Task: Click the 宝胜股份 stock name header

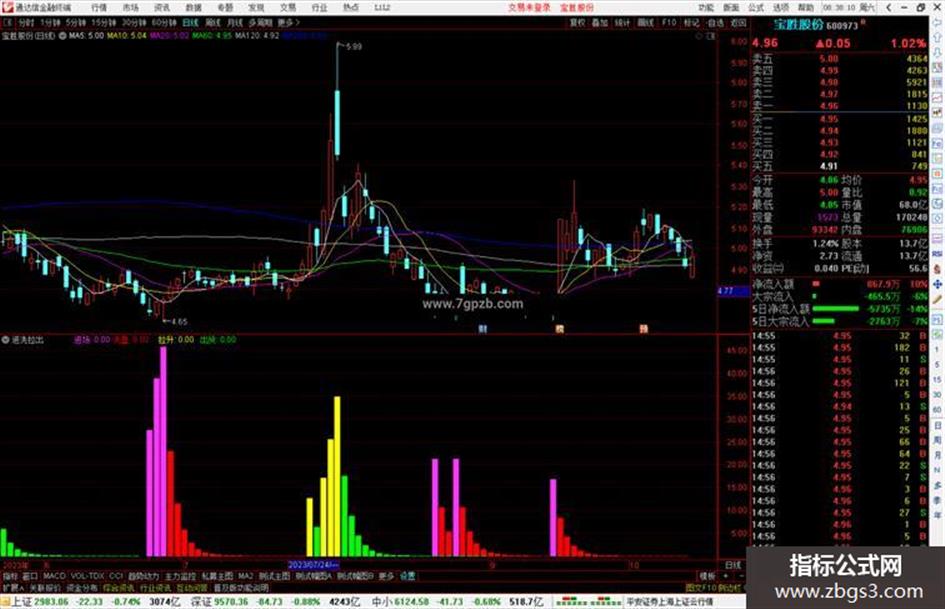Action: click(798, 25)
